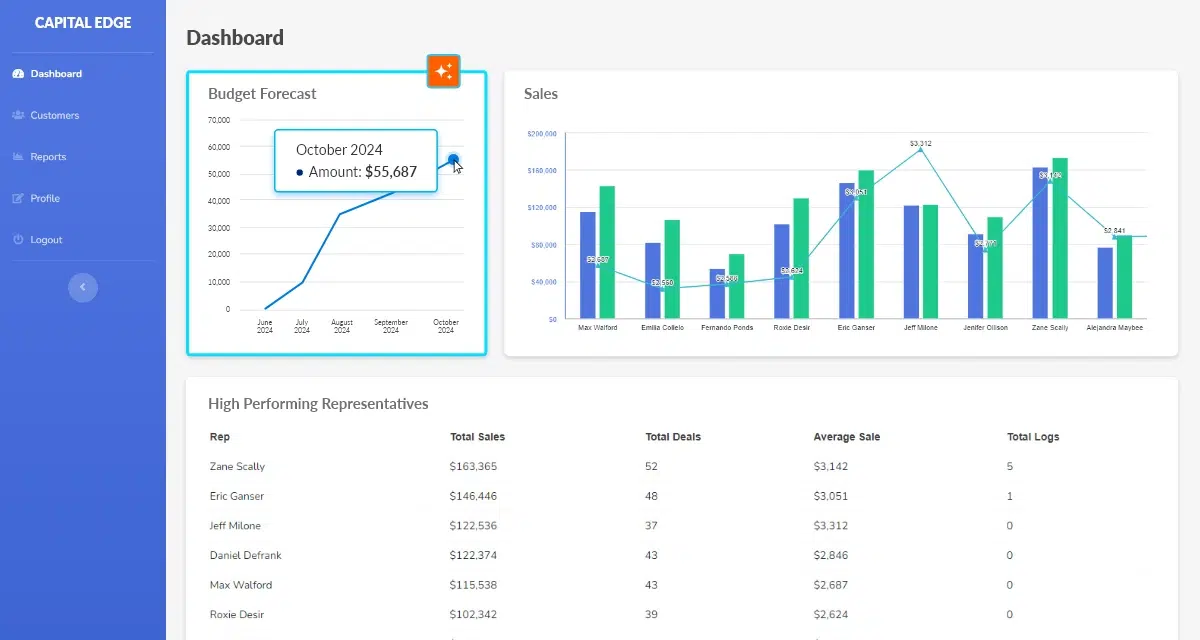Click the Logout power icon
This screenshot has height=640, width=1200.
coord(18,240)
